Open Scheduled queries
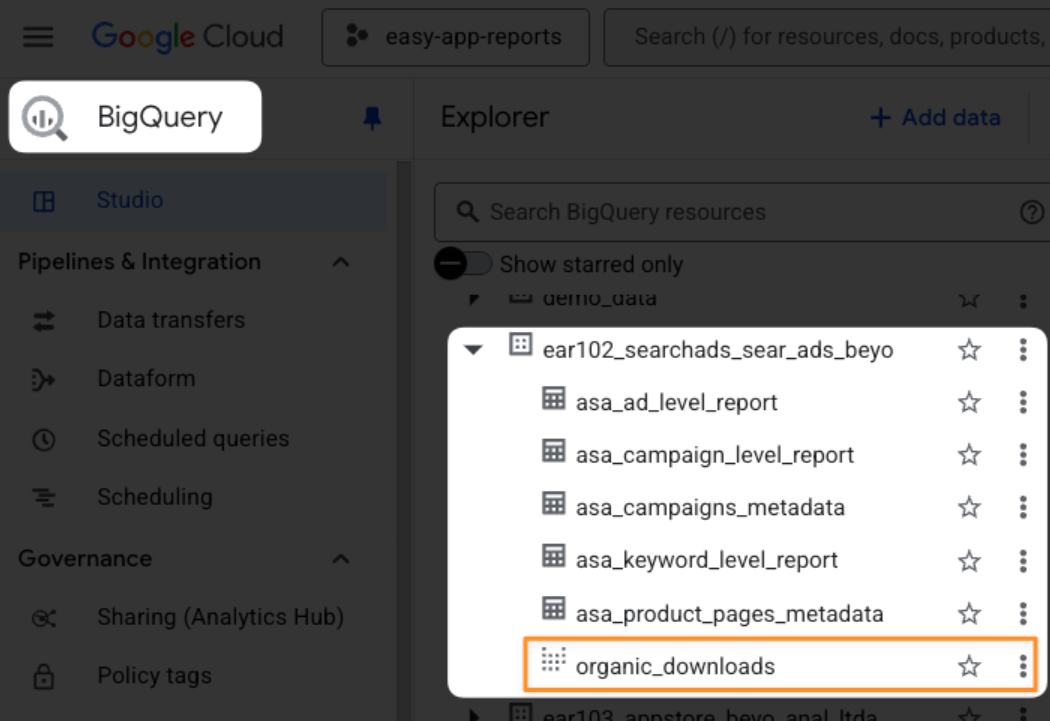 coord(193,438)
